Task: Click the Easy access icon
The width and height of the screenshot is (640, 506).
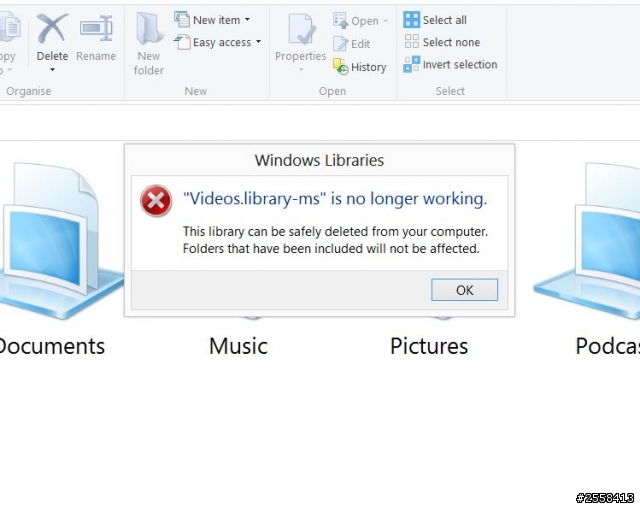Action: coord(182,42)
